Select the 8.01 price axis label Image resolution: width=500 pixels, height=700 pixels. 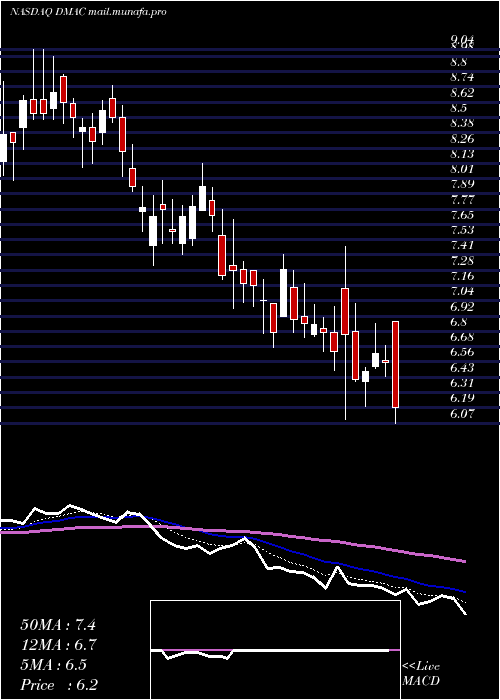click(x=462, y=169)
